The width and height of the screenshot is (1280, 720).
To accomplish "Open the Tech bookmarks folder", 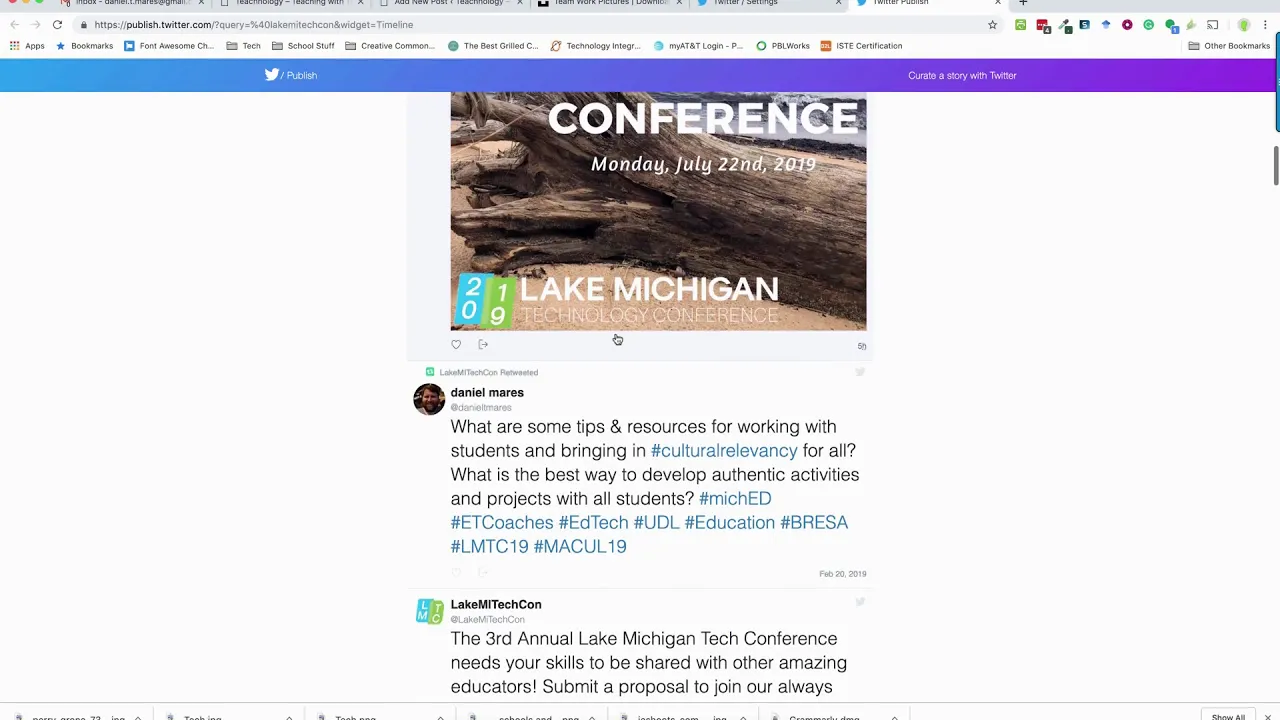I will tap(243, 46).
